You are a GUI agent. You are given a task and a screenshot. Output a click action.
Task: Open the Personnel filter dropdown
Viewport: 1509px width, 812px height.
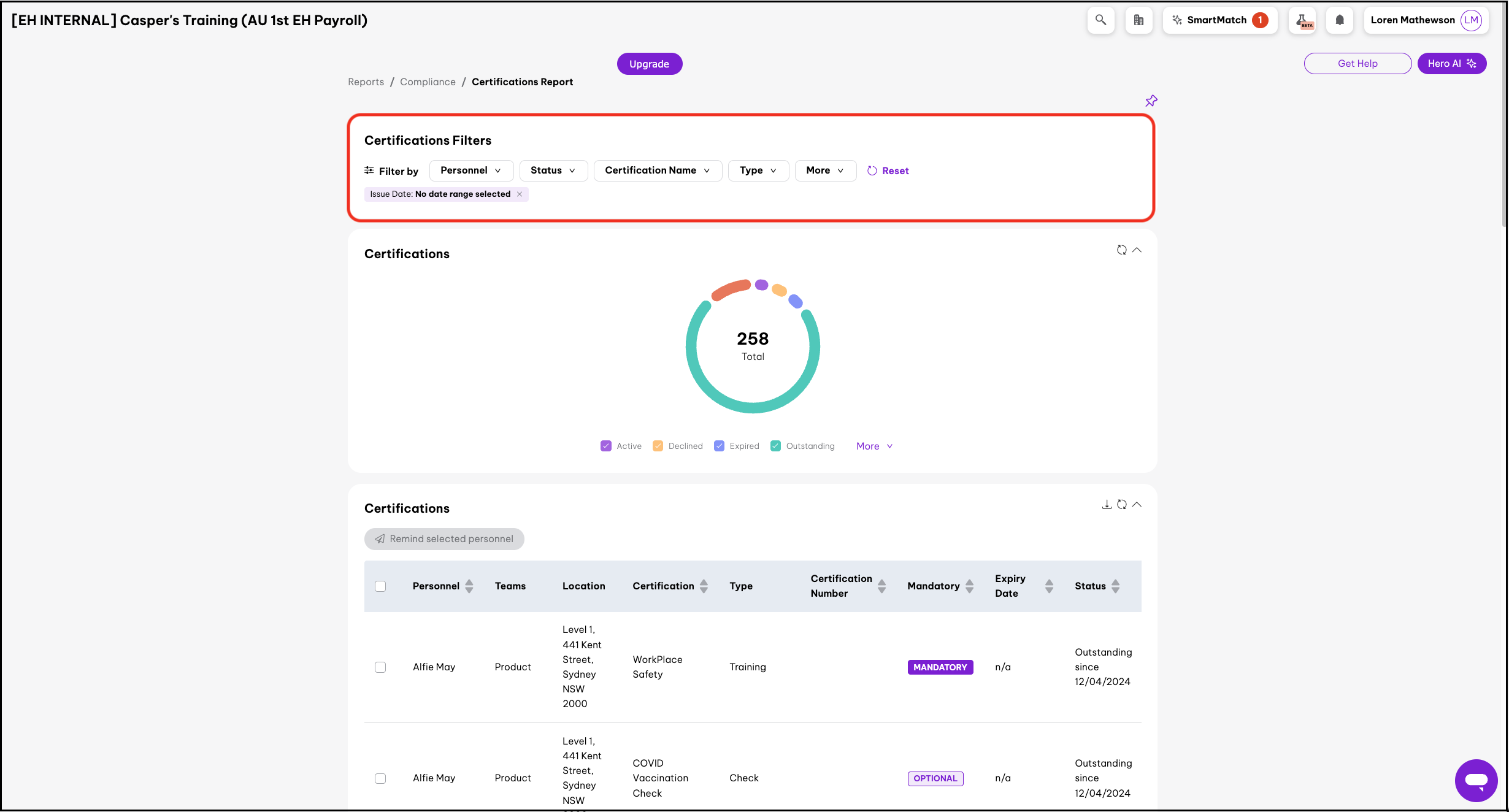[470, 170]
